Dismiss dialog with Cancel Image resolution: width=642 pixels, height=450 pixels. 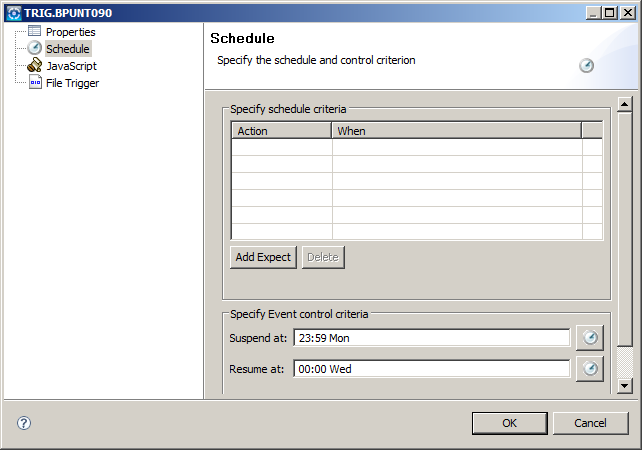[590, 423]
